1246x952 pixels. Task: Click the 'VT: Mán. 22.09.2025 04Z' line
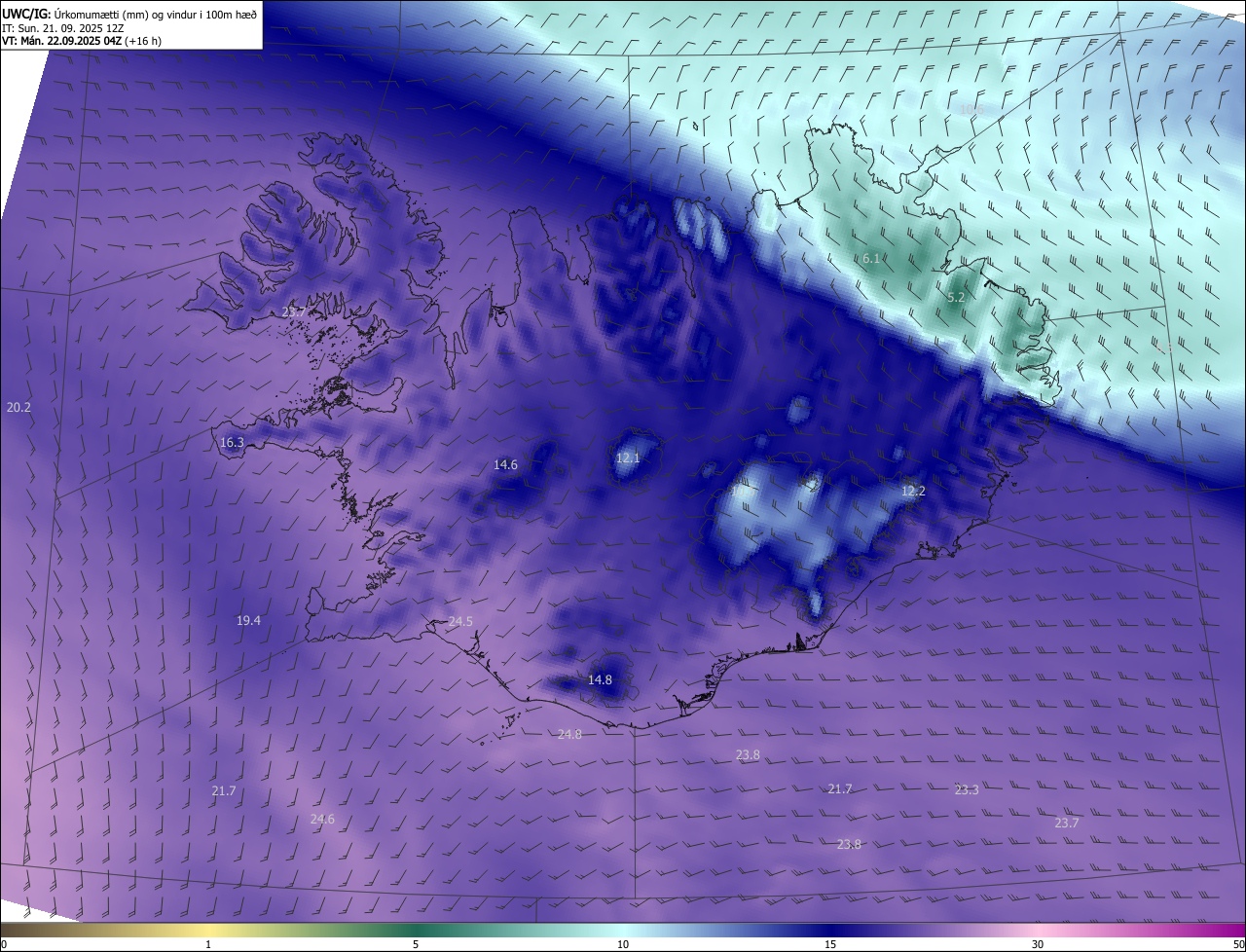click(82, 41)
